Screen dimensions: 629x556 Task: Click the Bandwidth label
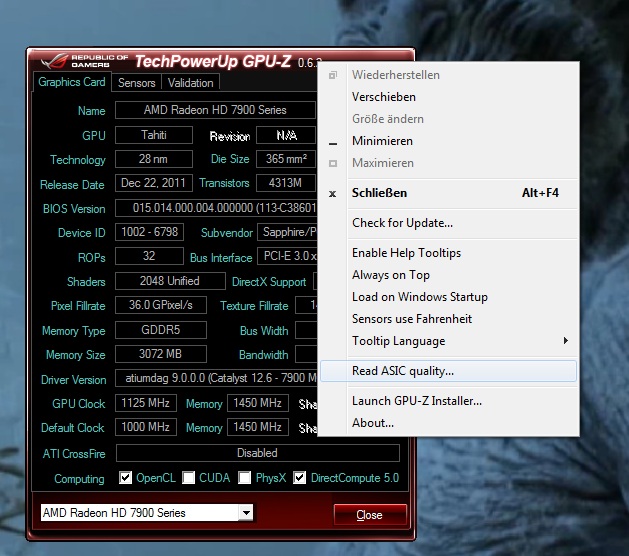(264, 355)
